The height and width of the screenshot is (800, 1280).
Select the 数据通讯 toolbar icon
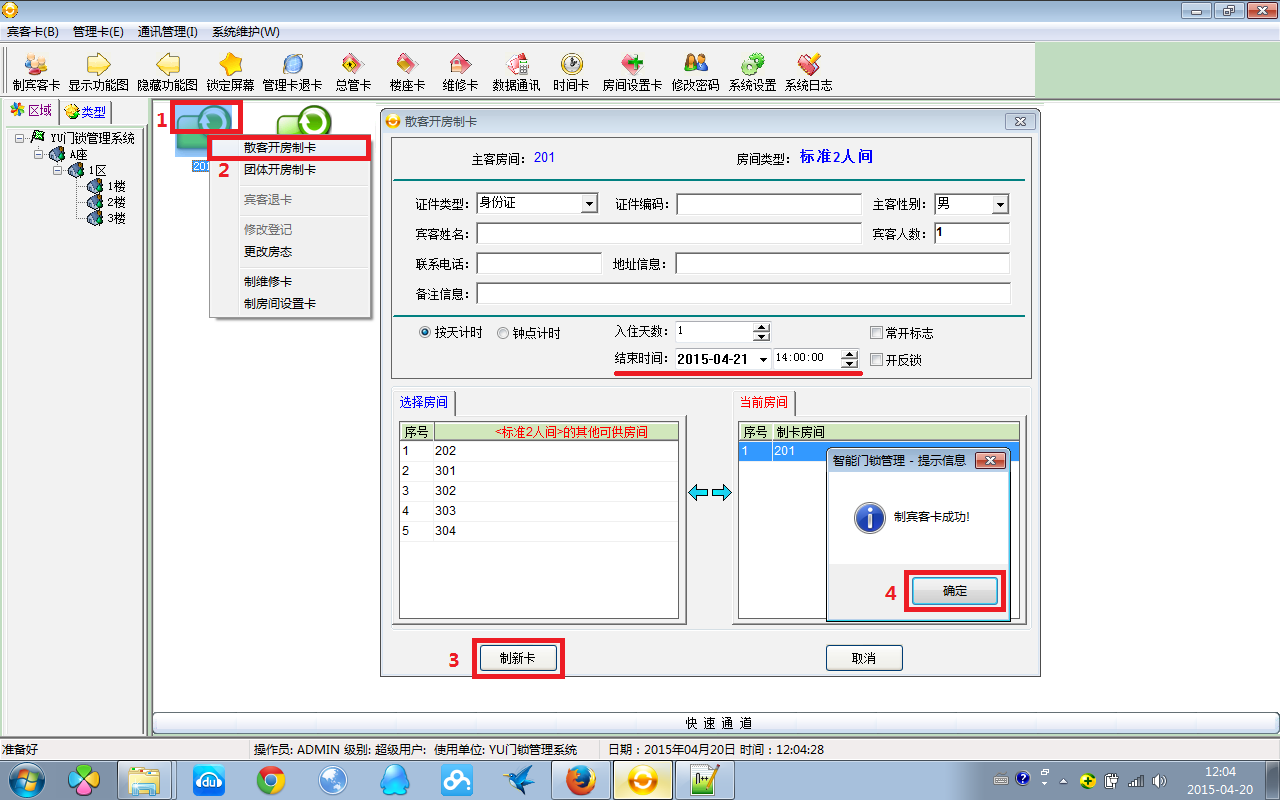(x=516, y=65)
